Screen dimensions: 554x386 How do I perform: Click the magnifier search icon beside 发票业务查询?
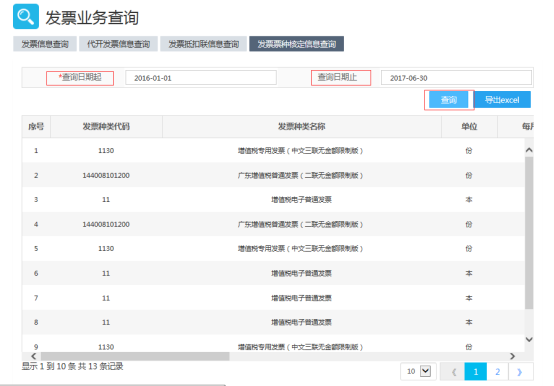pyautogui.click(x=26, y=16)
